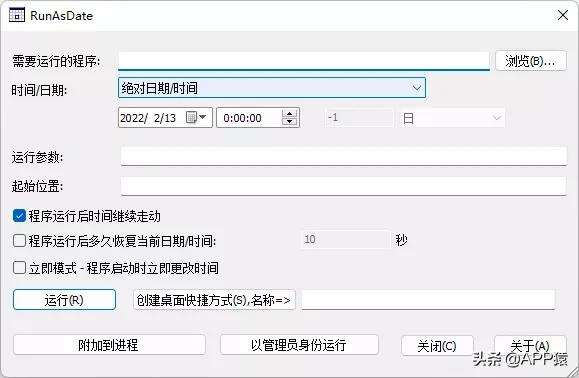Screen dimensions: 579x378
Task: Click 创建桌面快捷方式(S),名称=> button
Action: [x=214, y=300]
